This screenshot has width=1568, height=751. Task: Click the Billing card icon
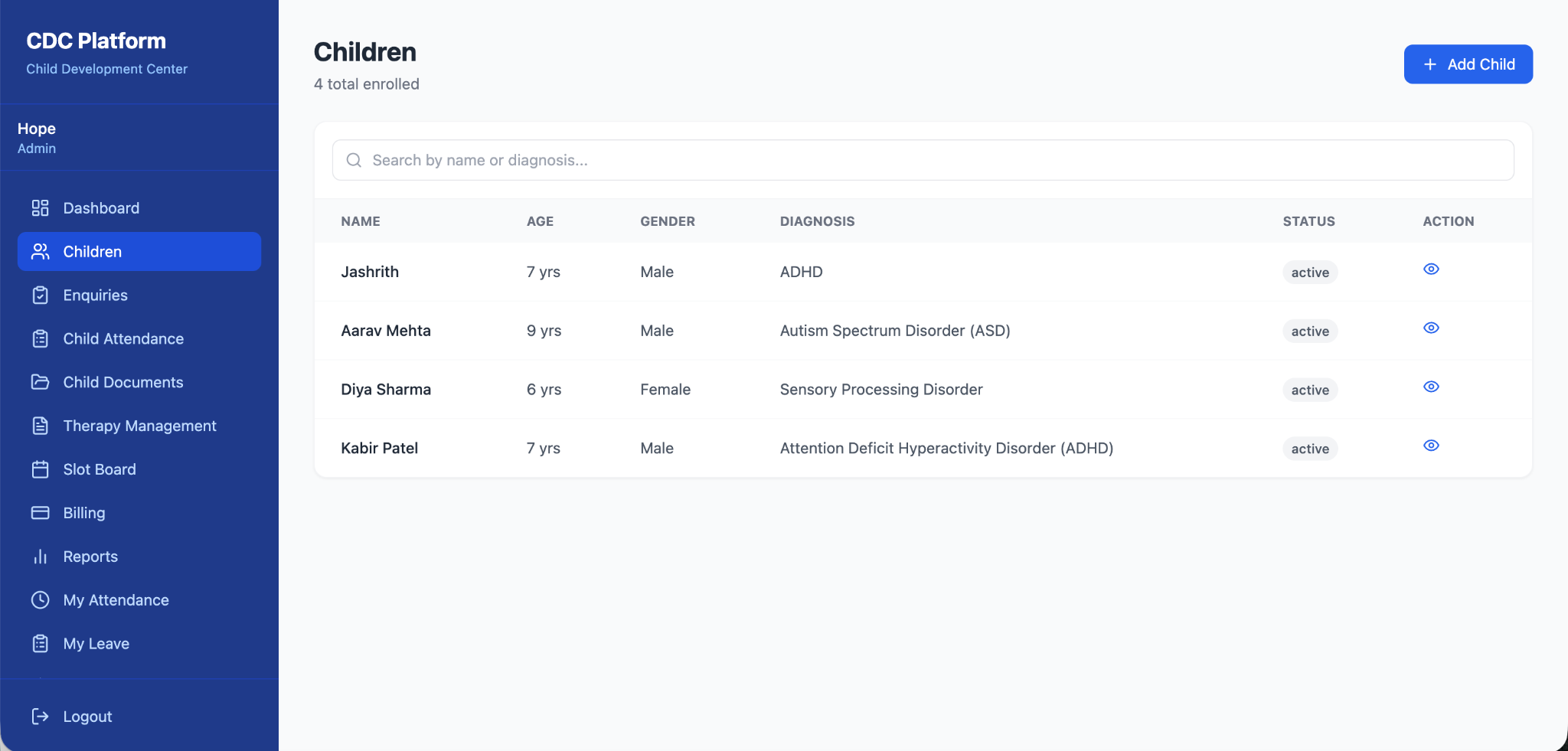pyautogui.click(x=40, y=513)
